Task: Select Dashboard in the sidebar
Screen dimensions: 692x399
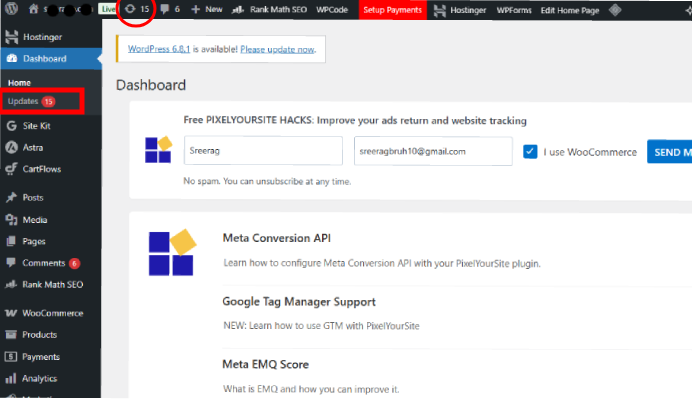Action: [51, 59]
